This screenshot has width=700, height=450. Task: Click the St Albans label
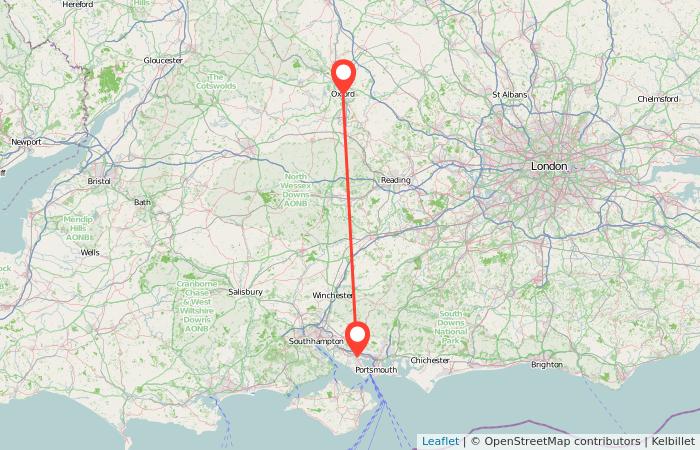[509, 95]
